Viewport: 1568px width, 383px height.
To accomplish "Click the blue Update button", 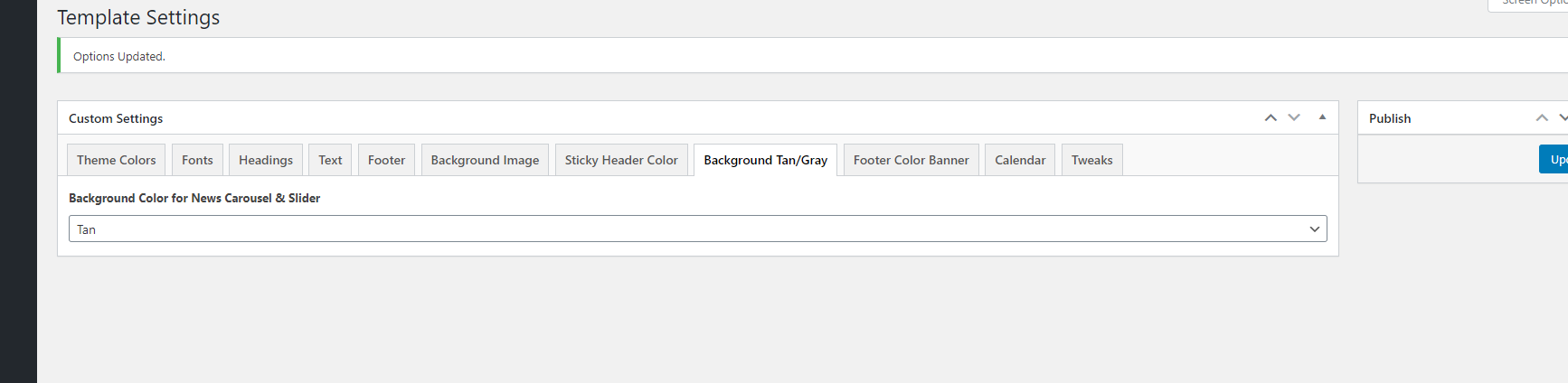I will point(1555,159).
